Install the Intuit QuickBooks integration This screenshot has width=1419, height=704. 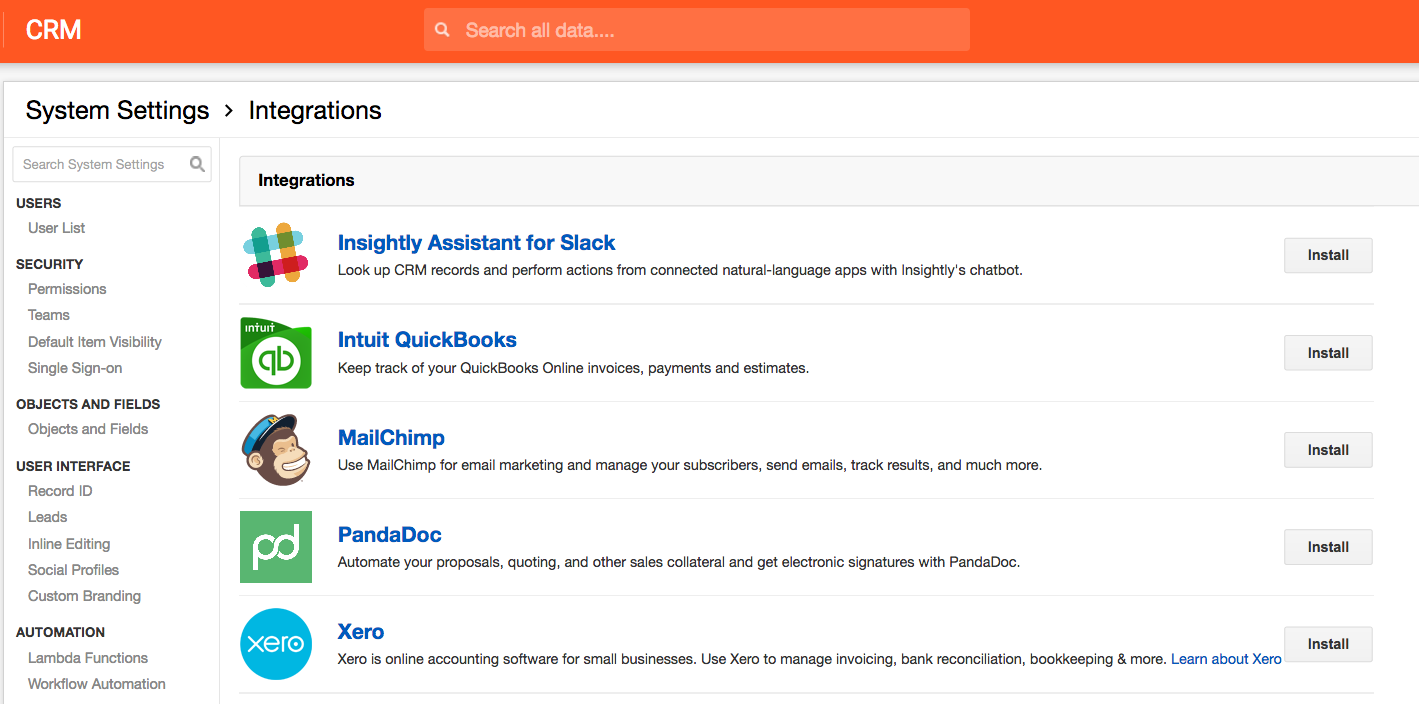click(x=1328, y=353)
